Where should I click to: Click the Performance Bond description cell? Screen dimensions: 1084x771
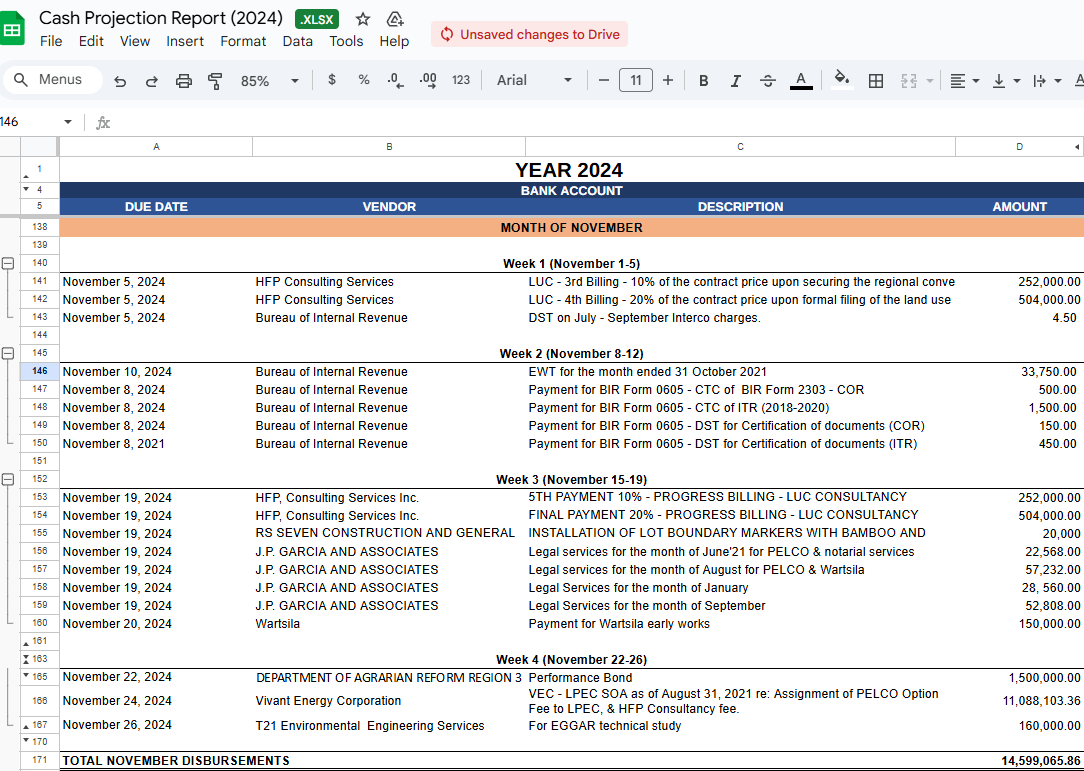tap(740, 678)
